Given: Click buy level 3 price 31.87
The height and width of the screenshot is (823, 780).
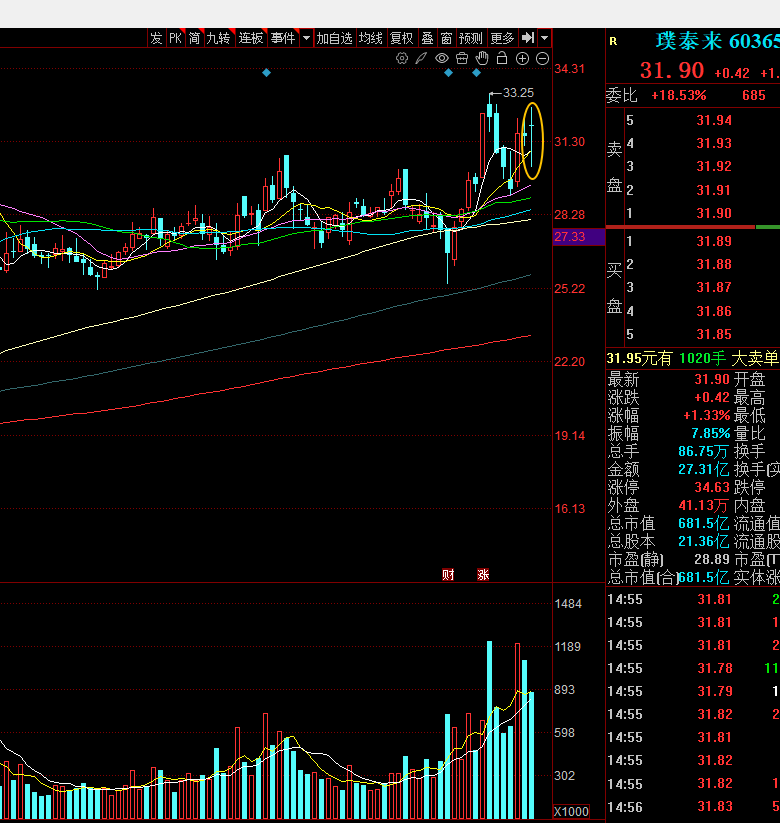Looking at the screenshot, I should point(714,287).
